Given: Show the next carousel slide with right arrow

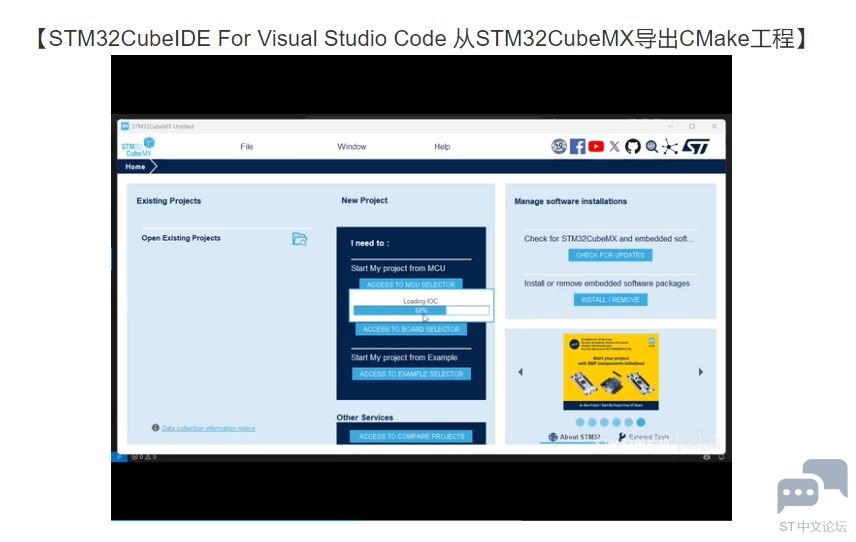Looking at the screenshot, I should (x=700, y=372).
